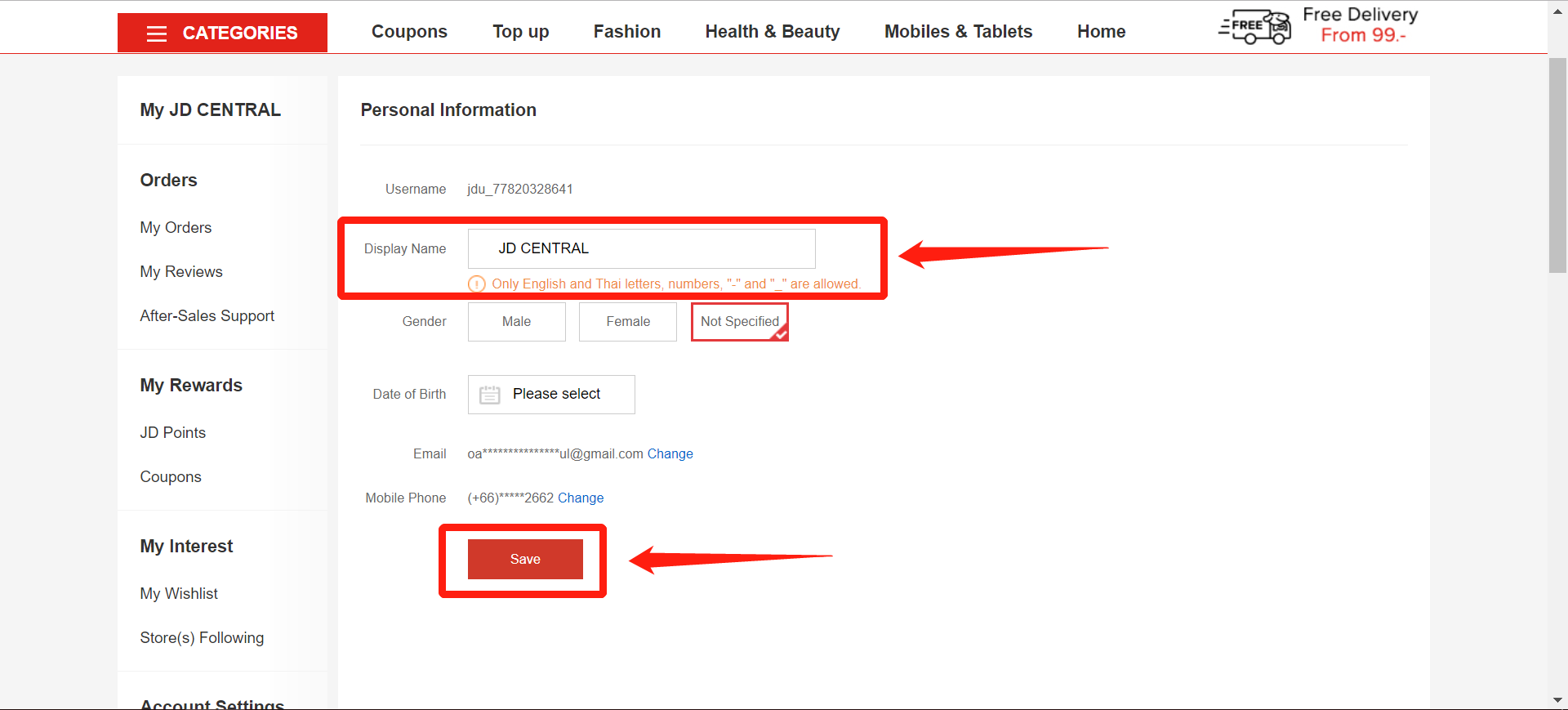
Task: Open Health & Beauty navigation item
Action: (773, 32)
